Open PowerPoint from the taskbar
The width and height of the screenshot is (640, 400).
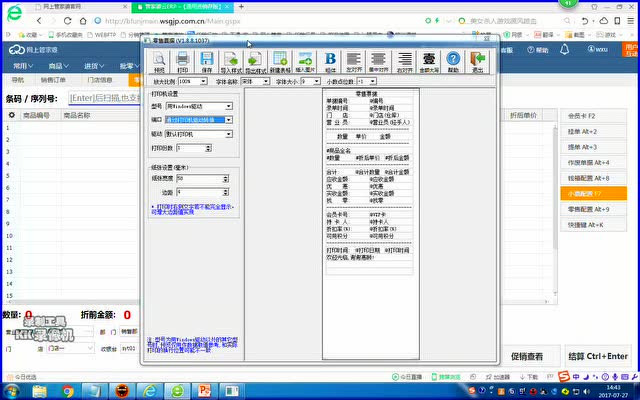coord(204,391)
